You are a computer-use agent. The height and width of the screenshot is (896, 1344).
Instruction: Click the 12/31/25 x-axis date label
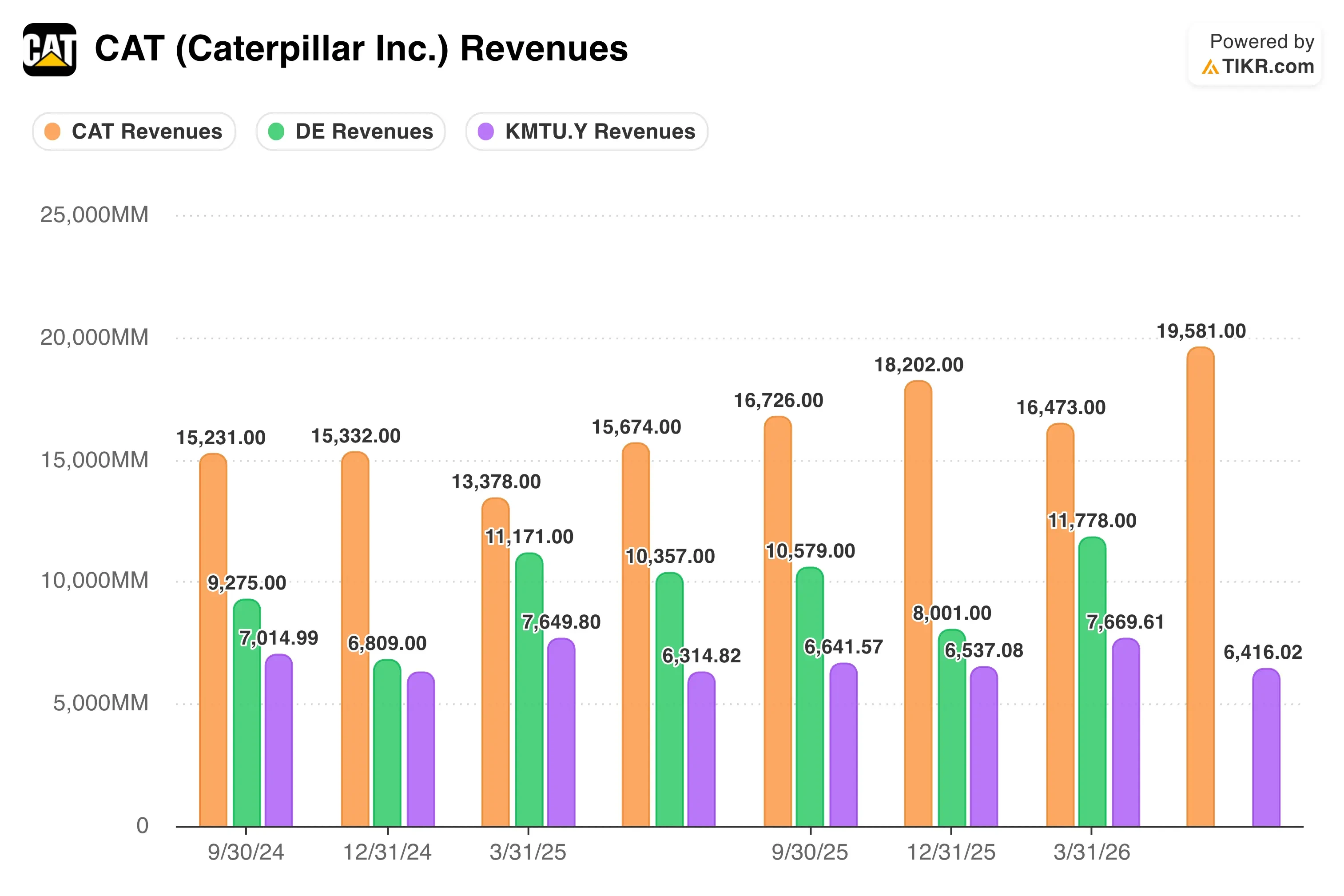[952, 852]
